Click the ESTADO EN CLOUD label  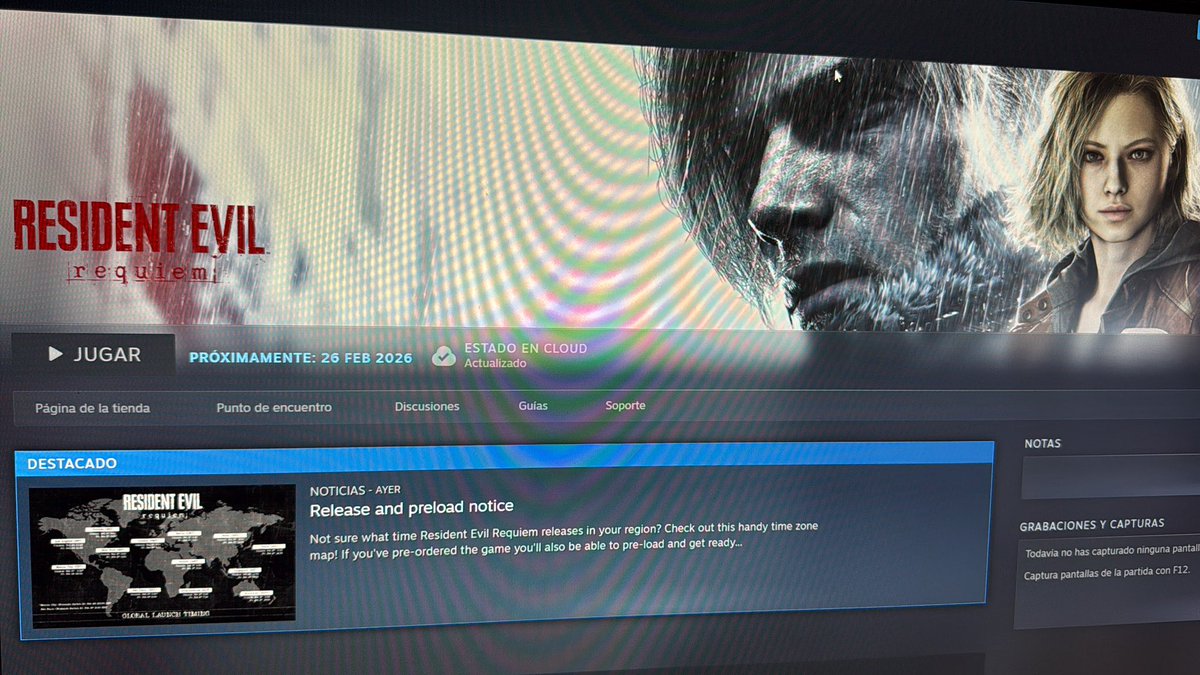pyautogui.click(x=526, y=348)
